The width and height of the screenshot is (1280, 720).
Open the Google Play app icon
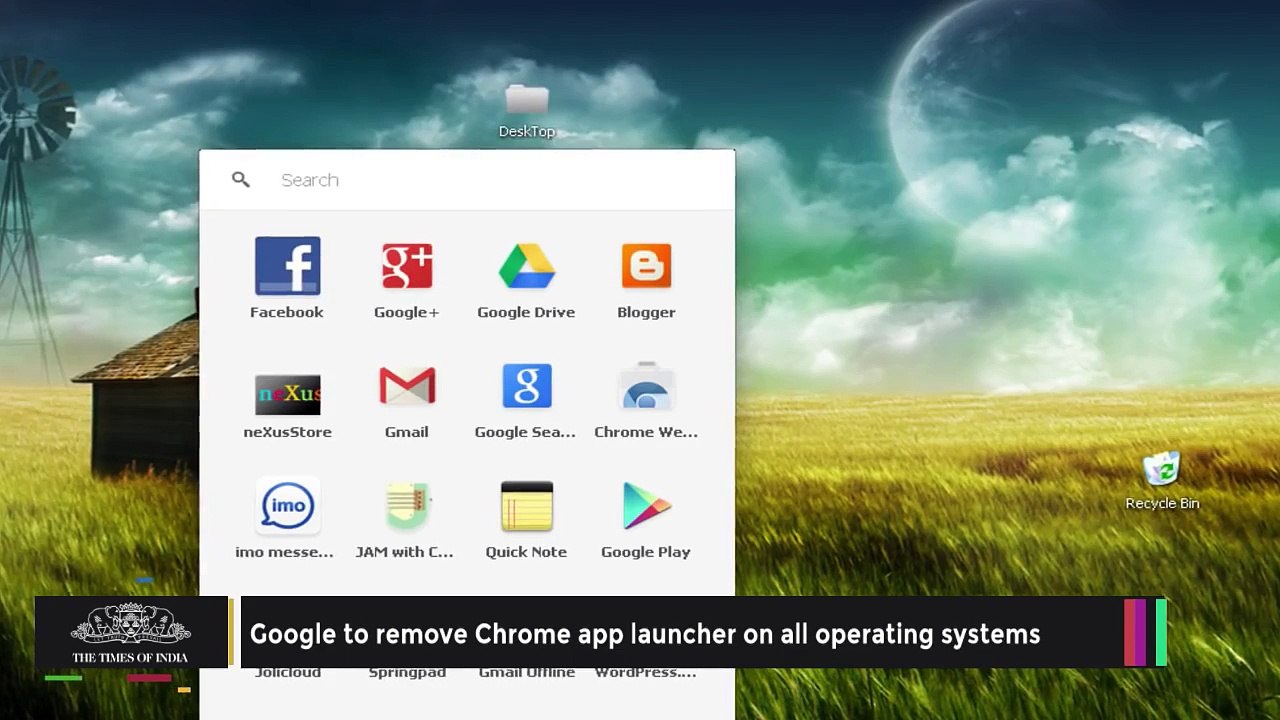pos(646,506)
